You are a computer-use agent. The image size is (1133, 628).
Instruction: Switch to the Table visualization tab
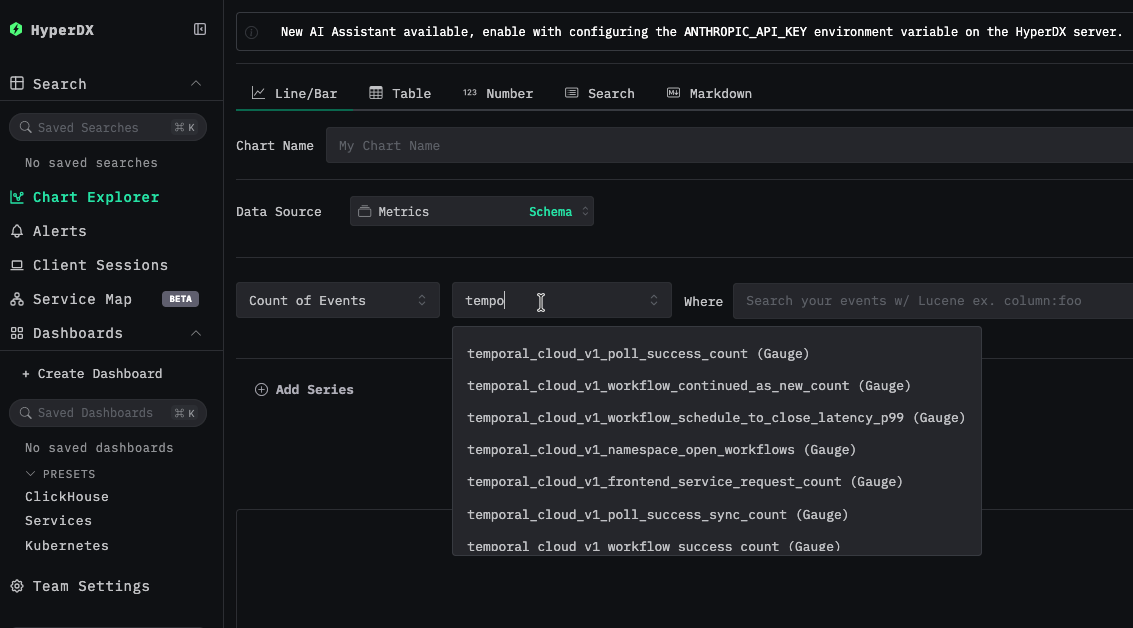click(x=400, y=93)
